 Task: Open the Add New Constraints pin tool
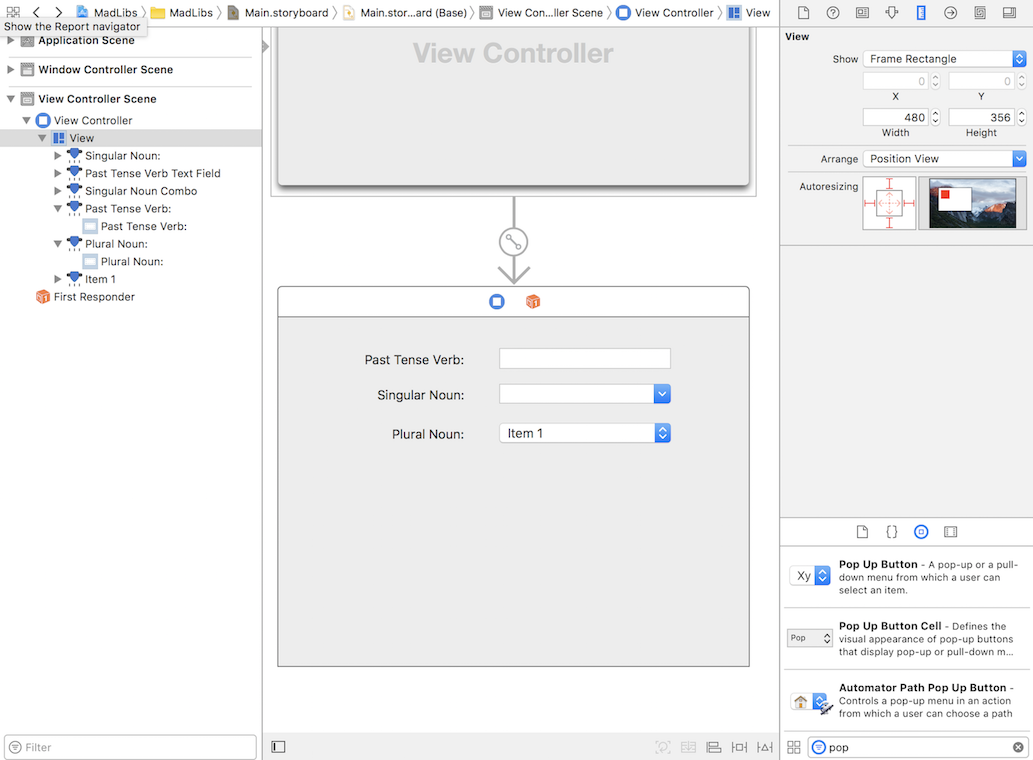click(x=738, y=746)
